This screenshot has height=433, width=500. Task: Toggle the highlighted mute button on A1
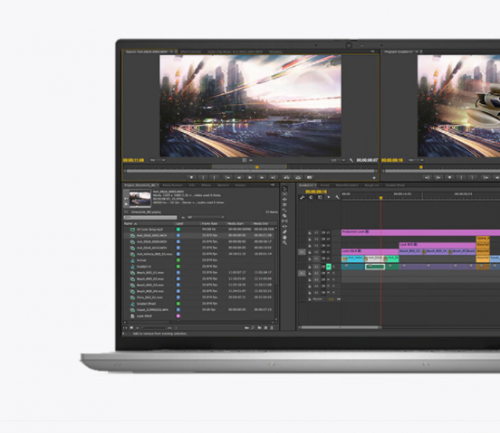pos(328,266)
